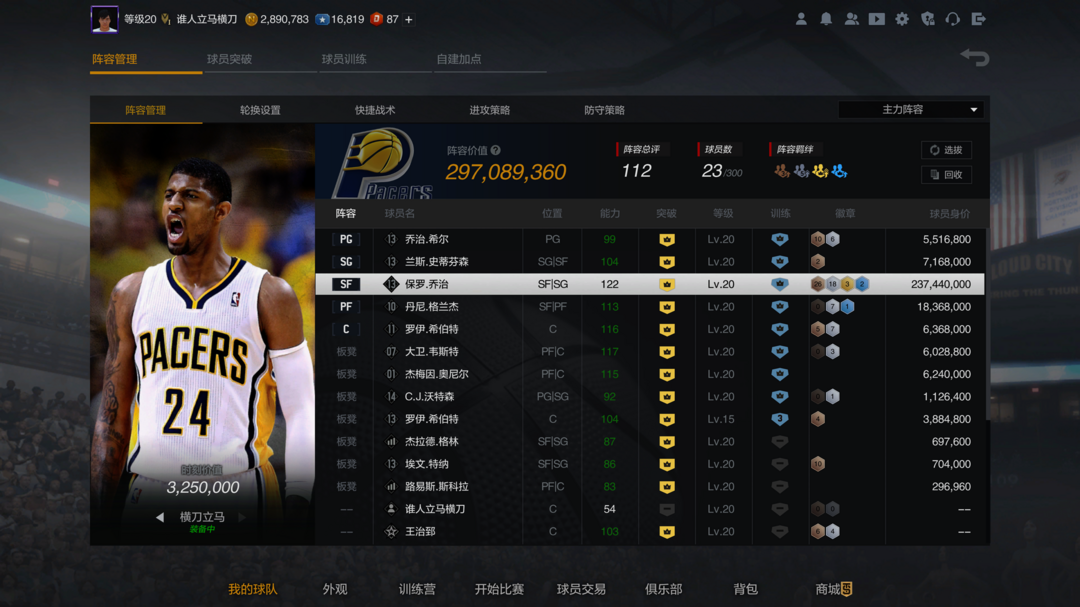Click the video playback icon
Viewport: 1080px width, 607px height.
coord(877,19)
